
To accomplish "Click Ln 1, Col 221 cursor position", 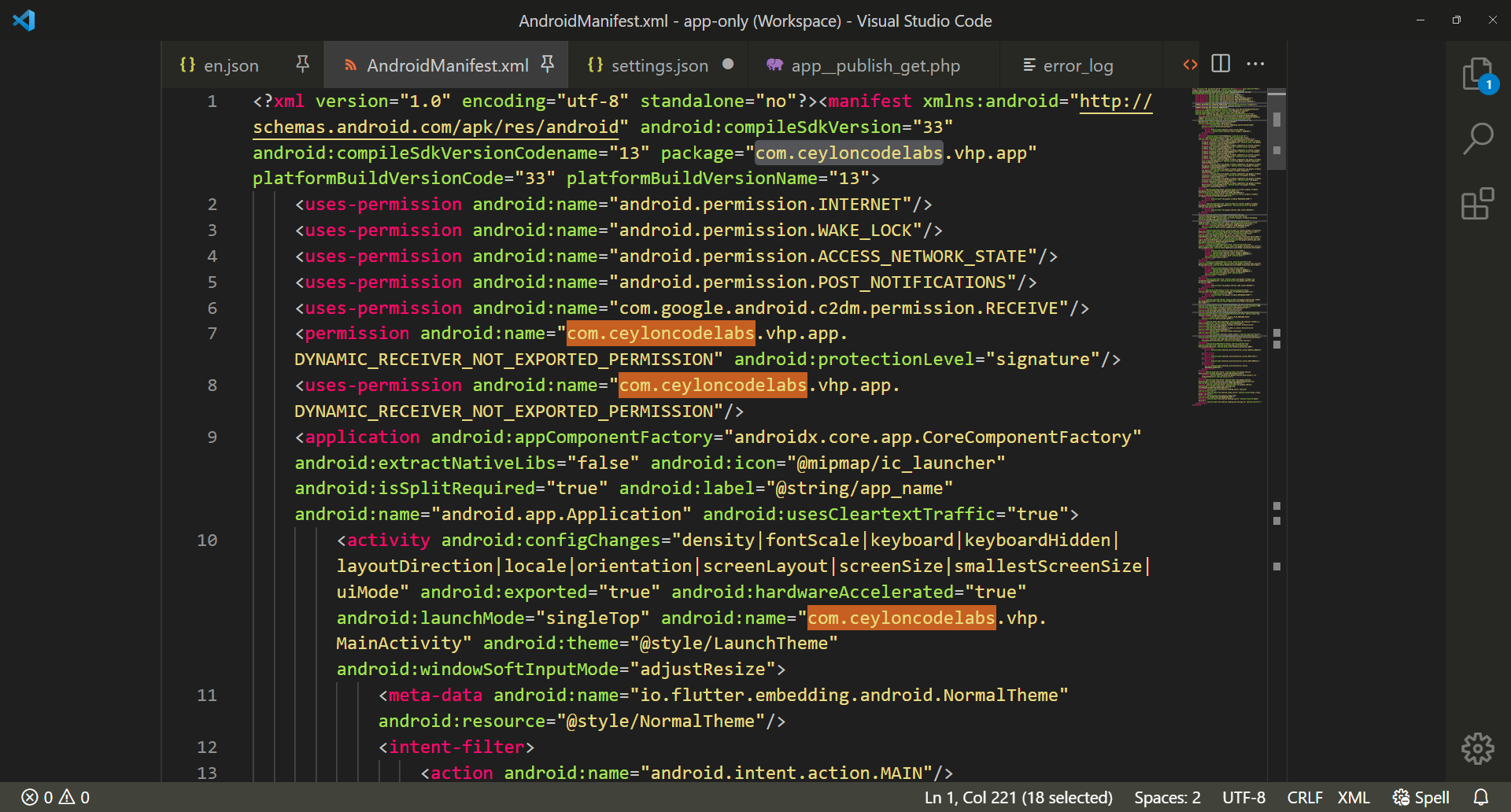I will point(1018,798).
